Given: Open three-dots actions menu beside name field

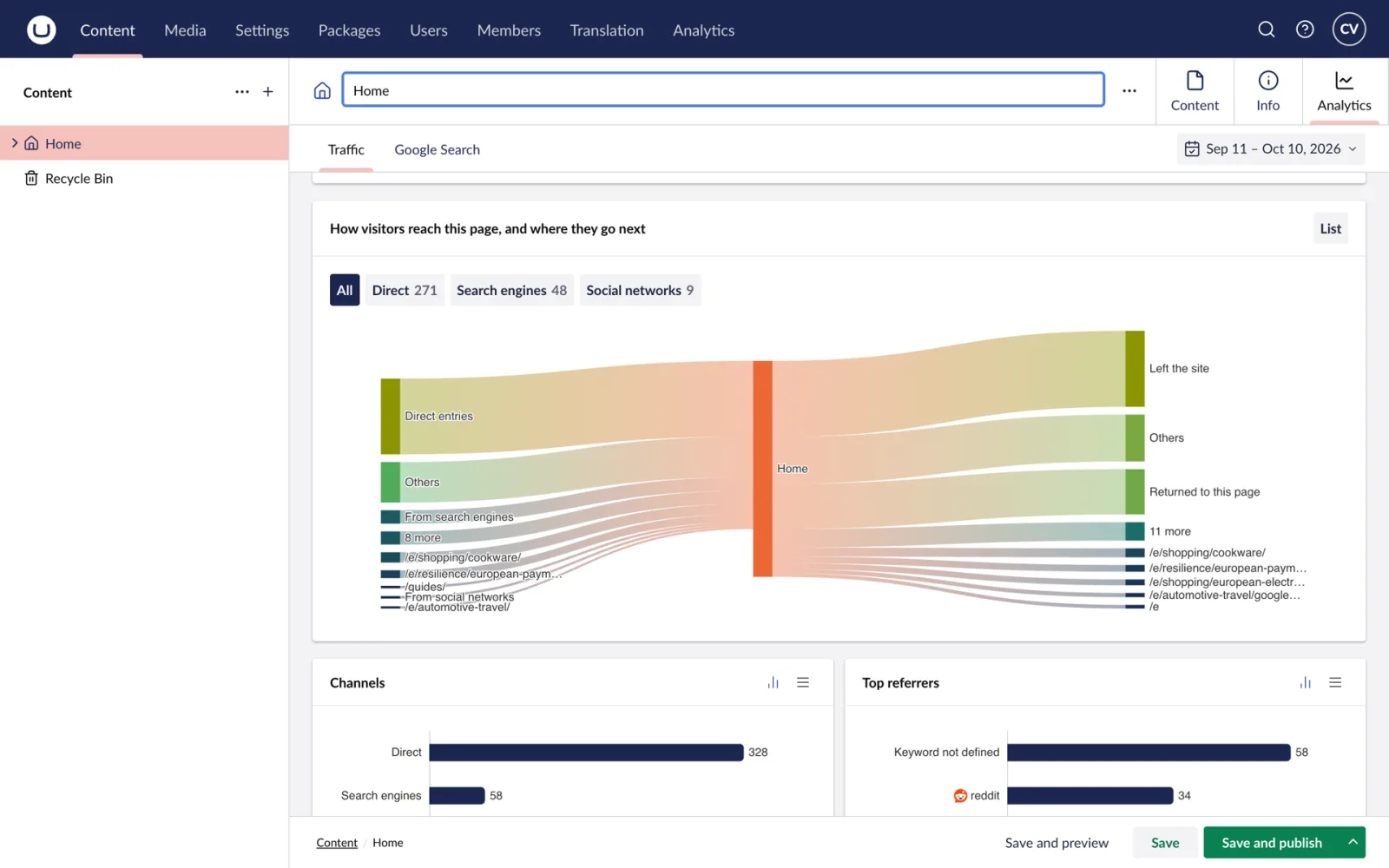Looking at the screenshot, I should click(1129, 90).
